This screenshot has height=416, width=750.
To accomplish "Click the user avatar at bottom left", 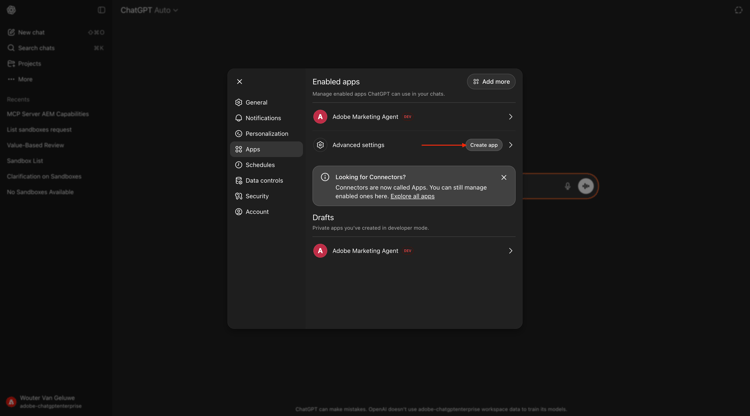I will 11,402.
